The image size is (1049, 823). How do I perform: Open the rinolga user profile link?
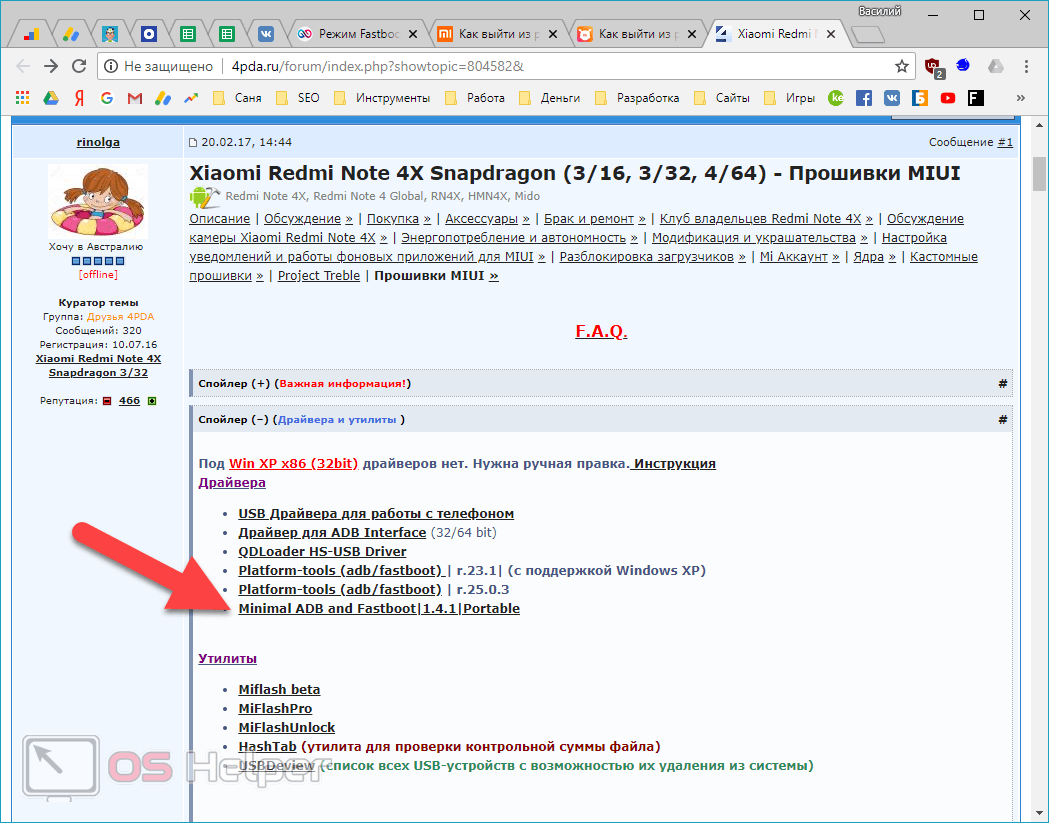coord(98,142)
